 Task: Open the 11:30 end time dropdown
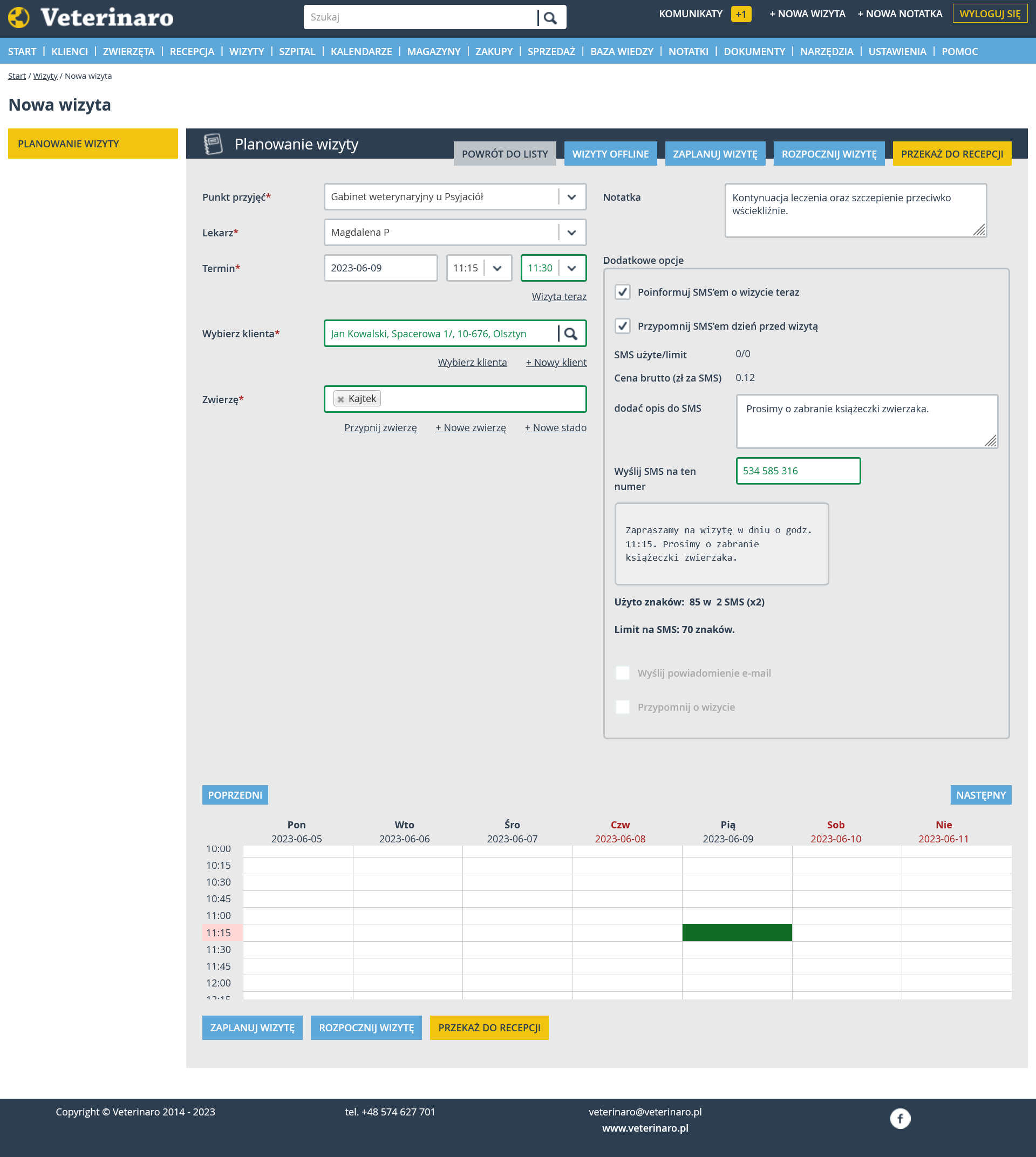pos(571,268)
